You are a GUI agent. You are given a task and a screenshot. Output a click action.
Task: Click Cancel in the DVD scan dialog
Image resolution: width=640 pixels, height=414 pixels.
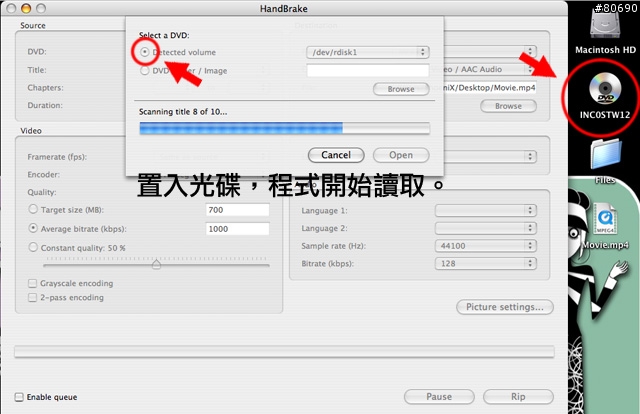(336, 155)
